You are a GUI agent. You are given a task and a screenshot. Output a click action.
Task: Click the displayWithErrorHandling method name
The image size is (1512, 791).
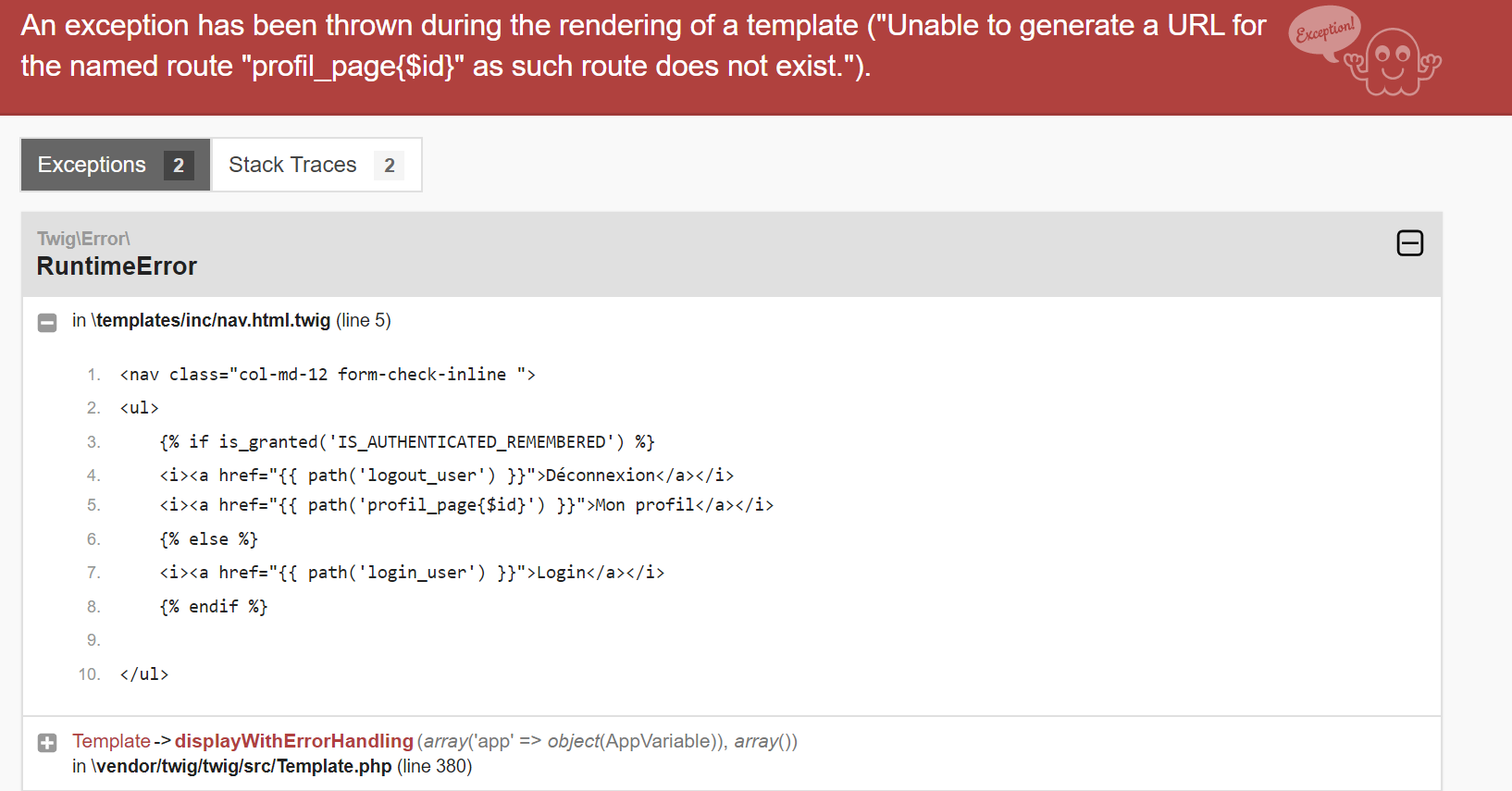(x=294, y=741)
